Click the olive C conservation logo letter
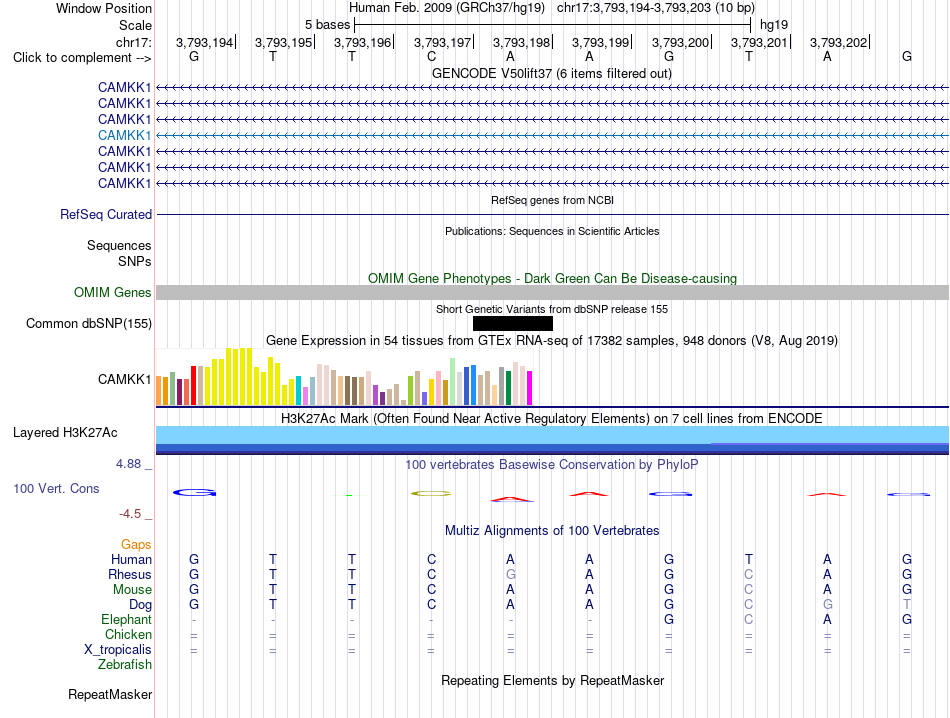950x718 pixels. (431, 493)
